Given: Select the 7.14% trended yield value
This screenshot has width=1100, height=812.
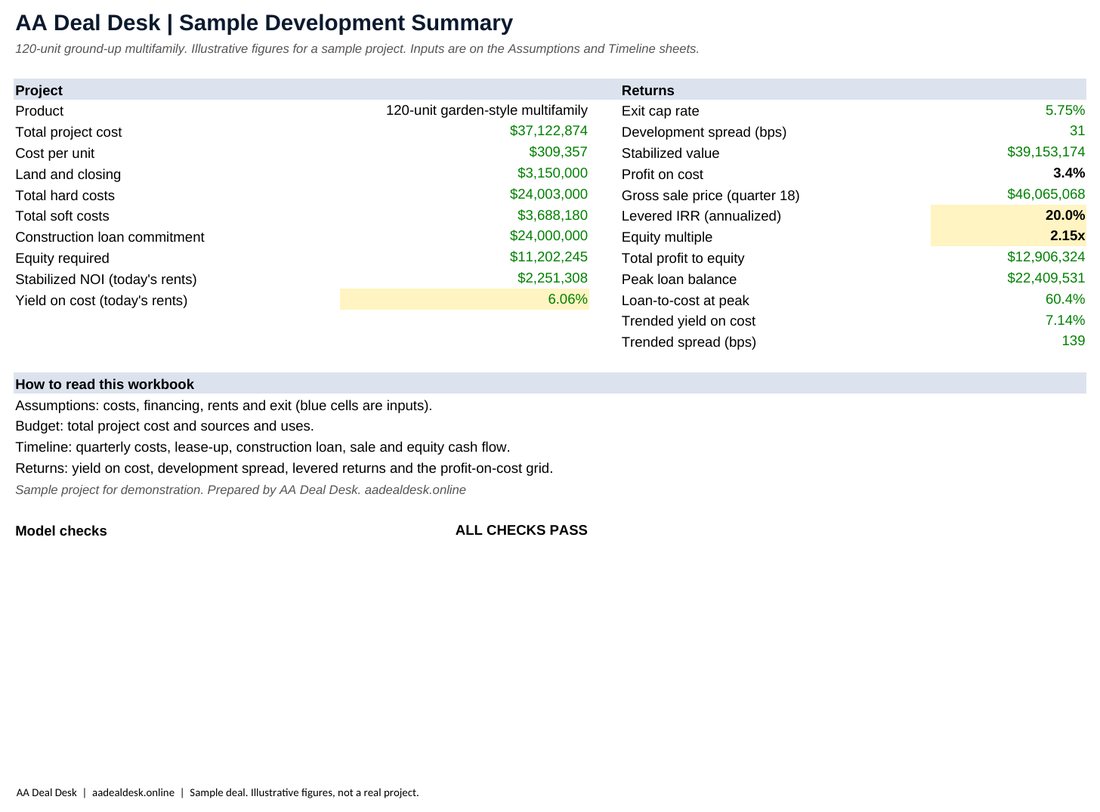Looking at the screenshot, I should [x=1065, y=320].
